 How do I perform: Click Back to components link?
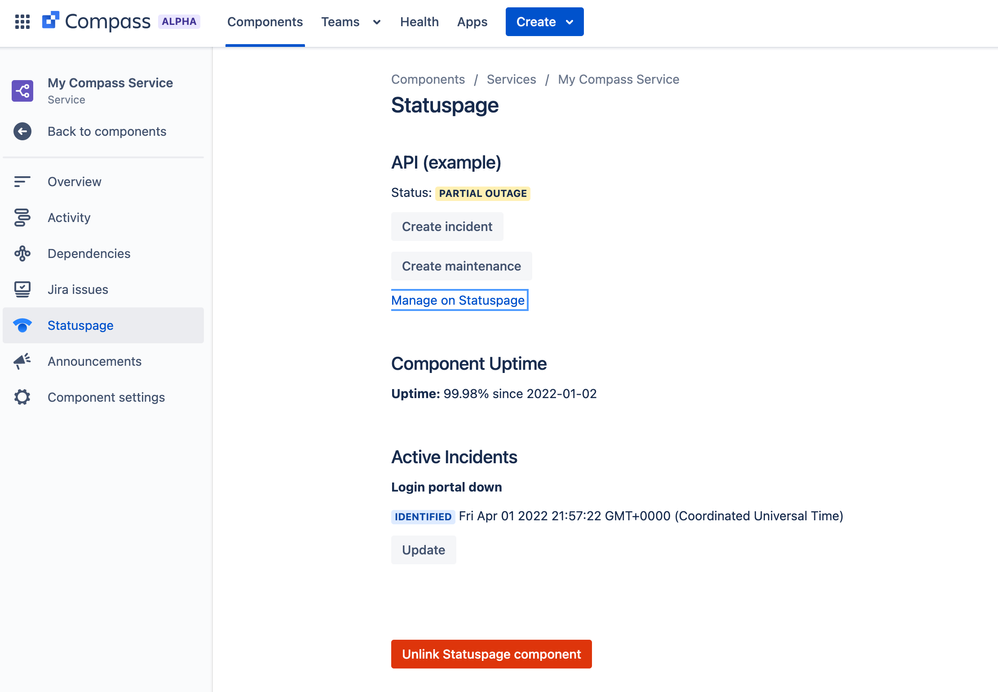coord(107,131)
